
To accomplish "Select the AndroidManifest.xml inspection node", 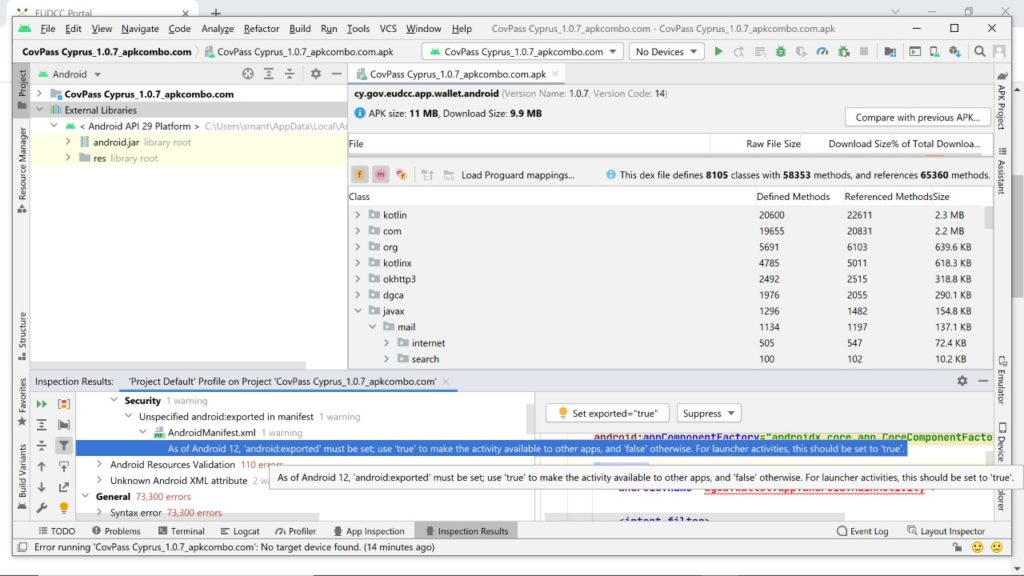I will (212, 432).
